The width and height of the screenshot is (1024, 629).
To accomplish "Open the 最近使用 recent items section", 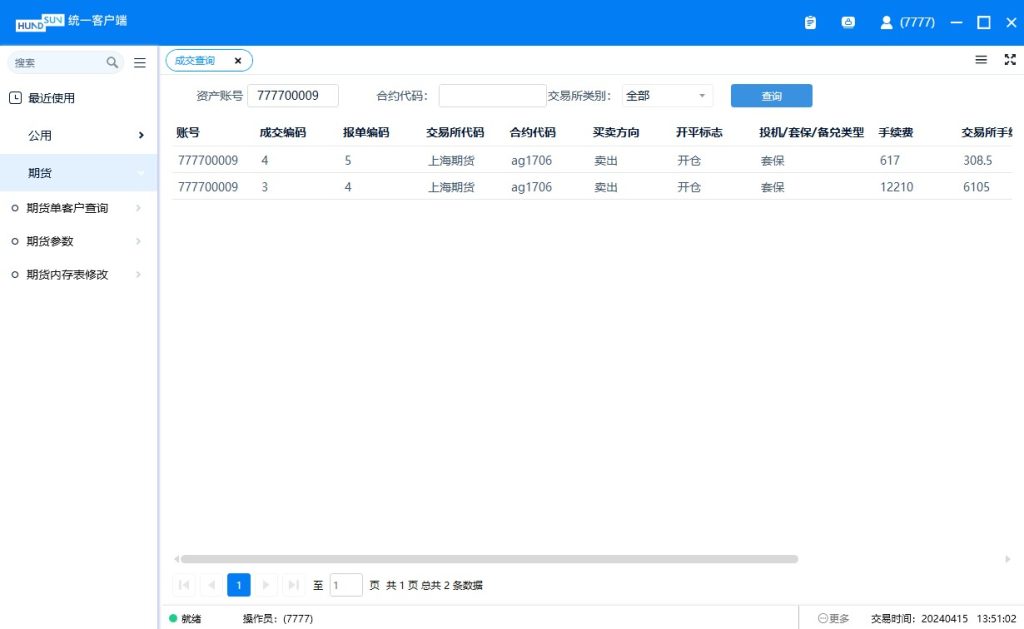I will tap(50, 98).
